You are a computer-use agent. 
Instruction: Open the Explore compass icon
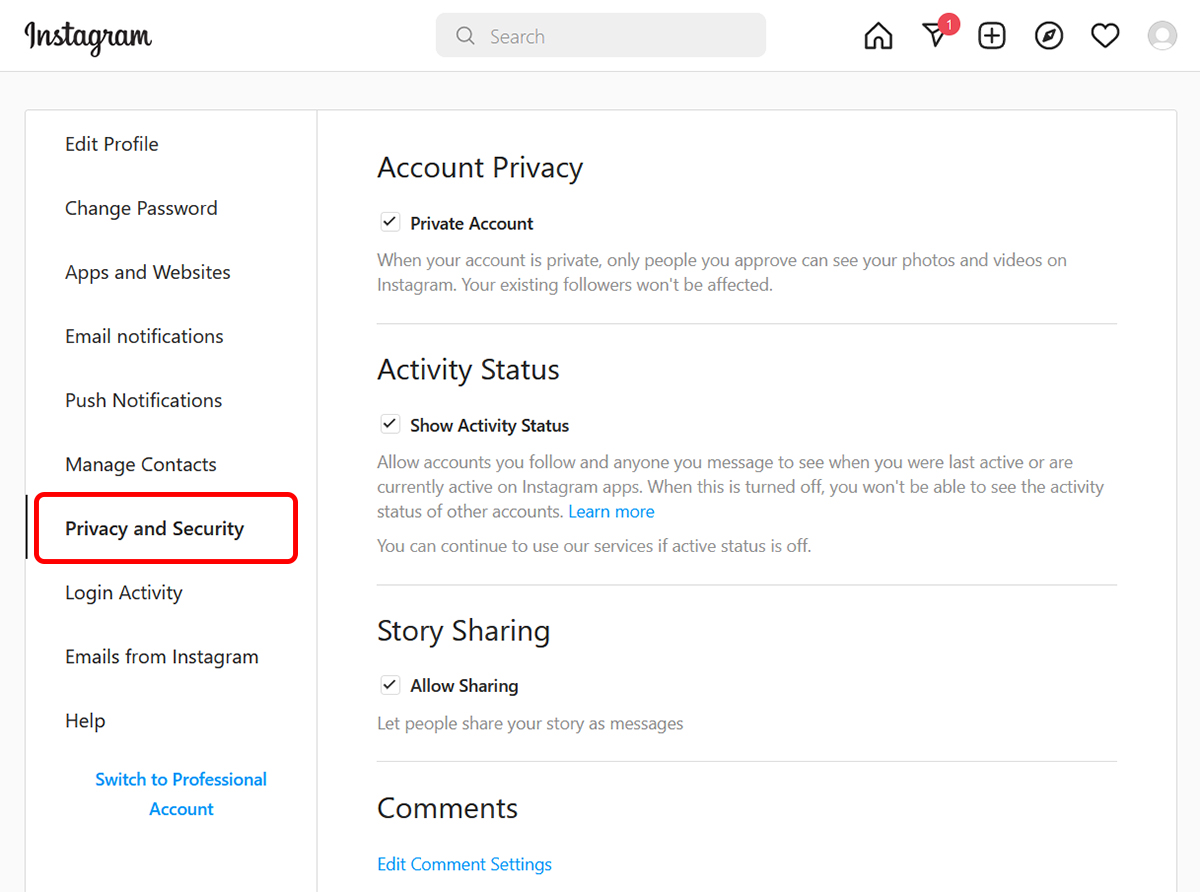(1048, 37)
